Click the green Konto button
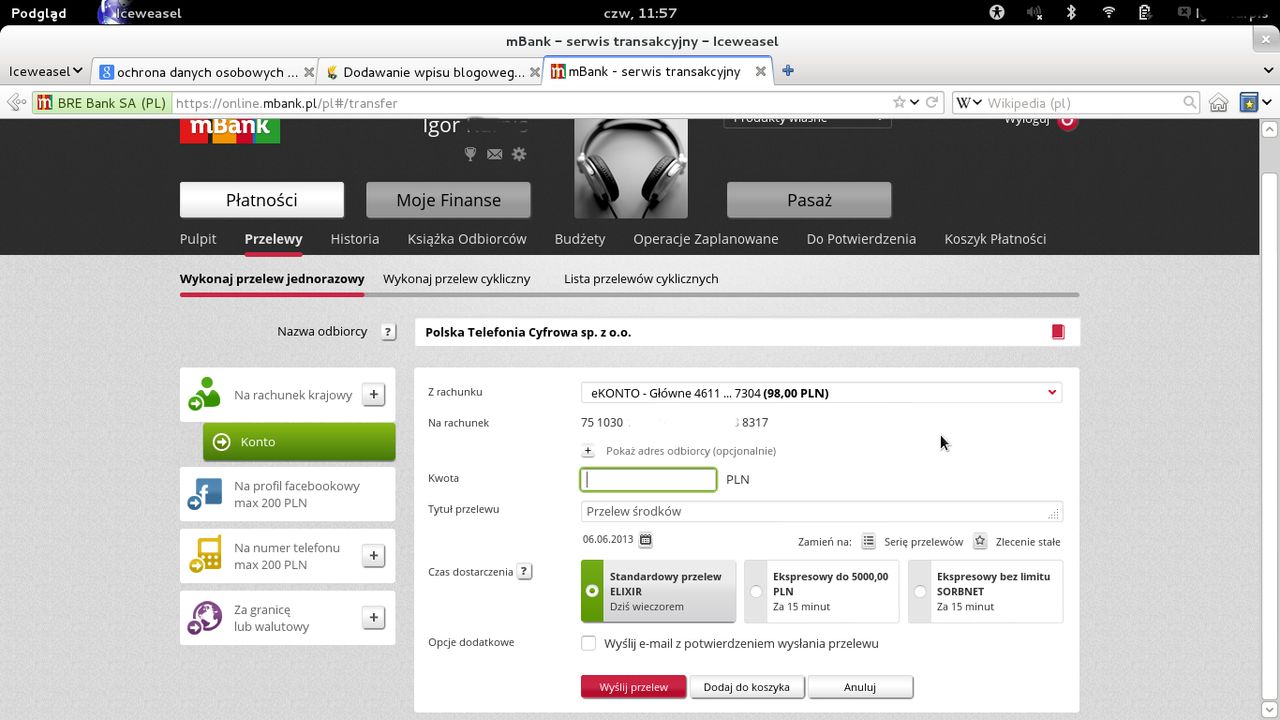1280x720 pixels. pos(299,441)
